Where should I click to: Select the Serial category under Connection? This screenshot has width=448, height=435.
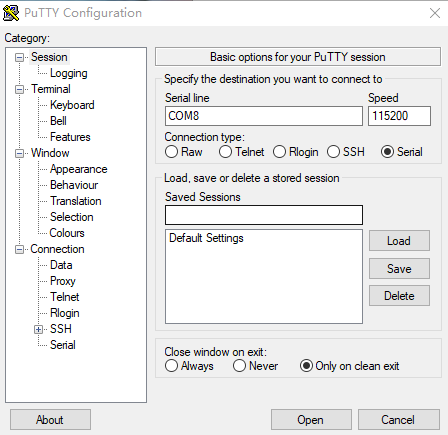[63, 345]
